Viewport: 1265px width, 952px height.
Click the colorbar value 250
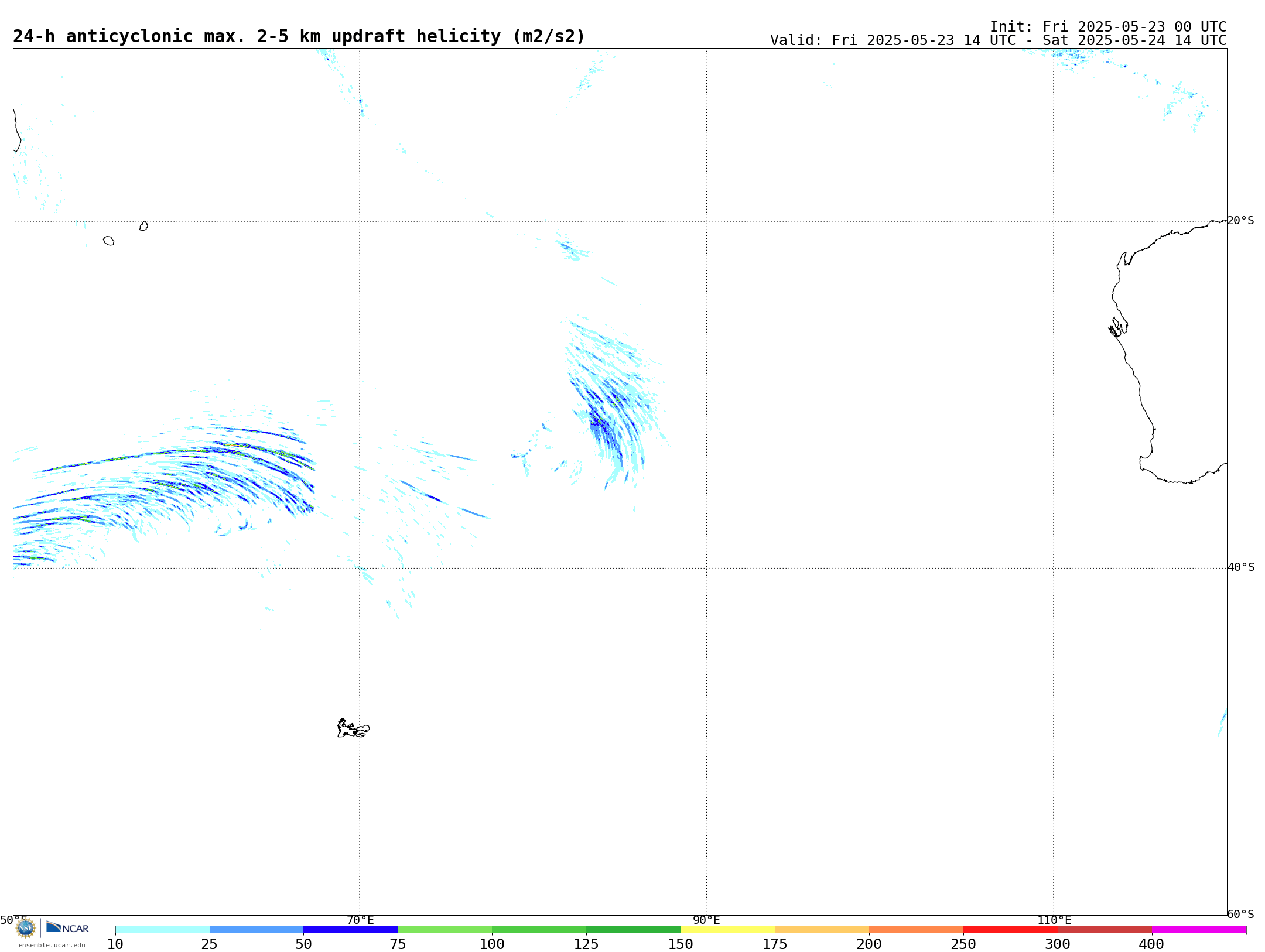pyautogui.click(x=963, y=944)
